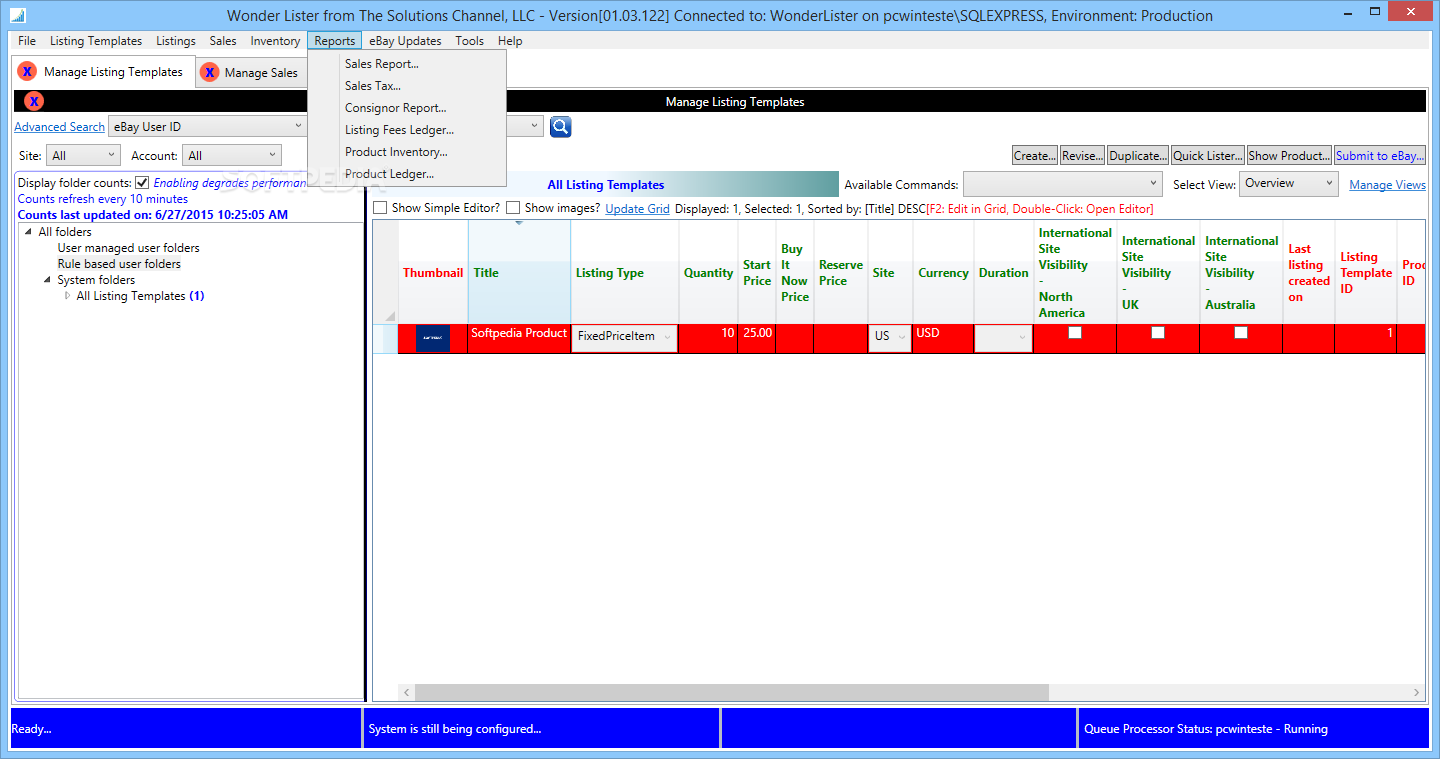
Task: Choose Consignor Report from the Reports menu
Action: (407, 108)
